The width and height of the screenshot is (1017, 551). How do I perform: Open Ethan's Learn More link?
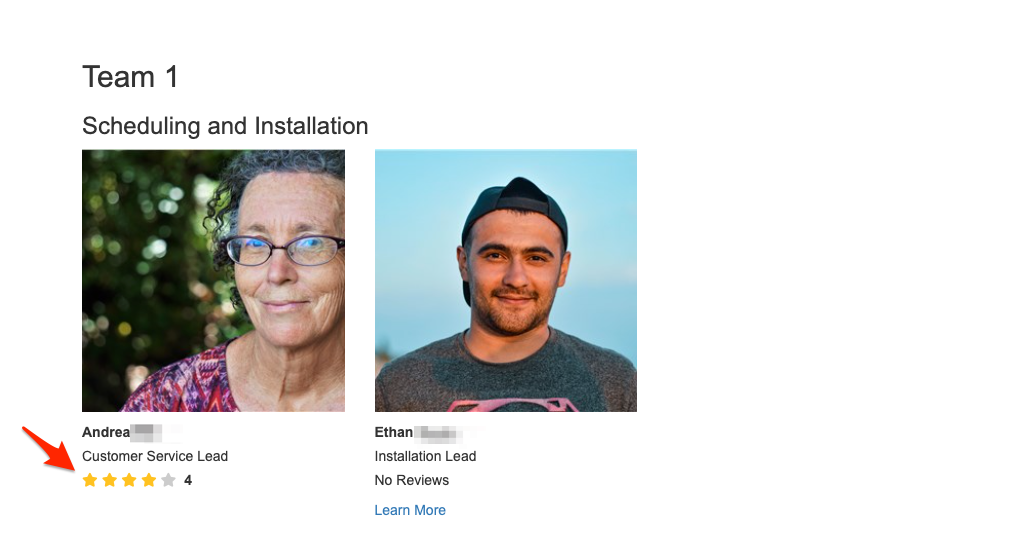410,510
